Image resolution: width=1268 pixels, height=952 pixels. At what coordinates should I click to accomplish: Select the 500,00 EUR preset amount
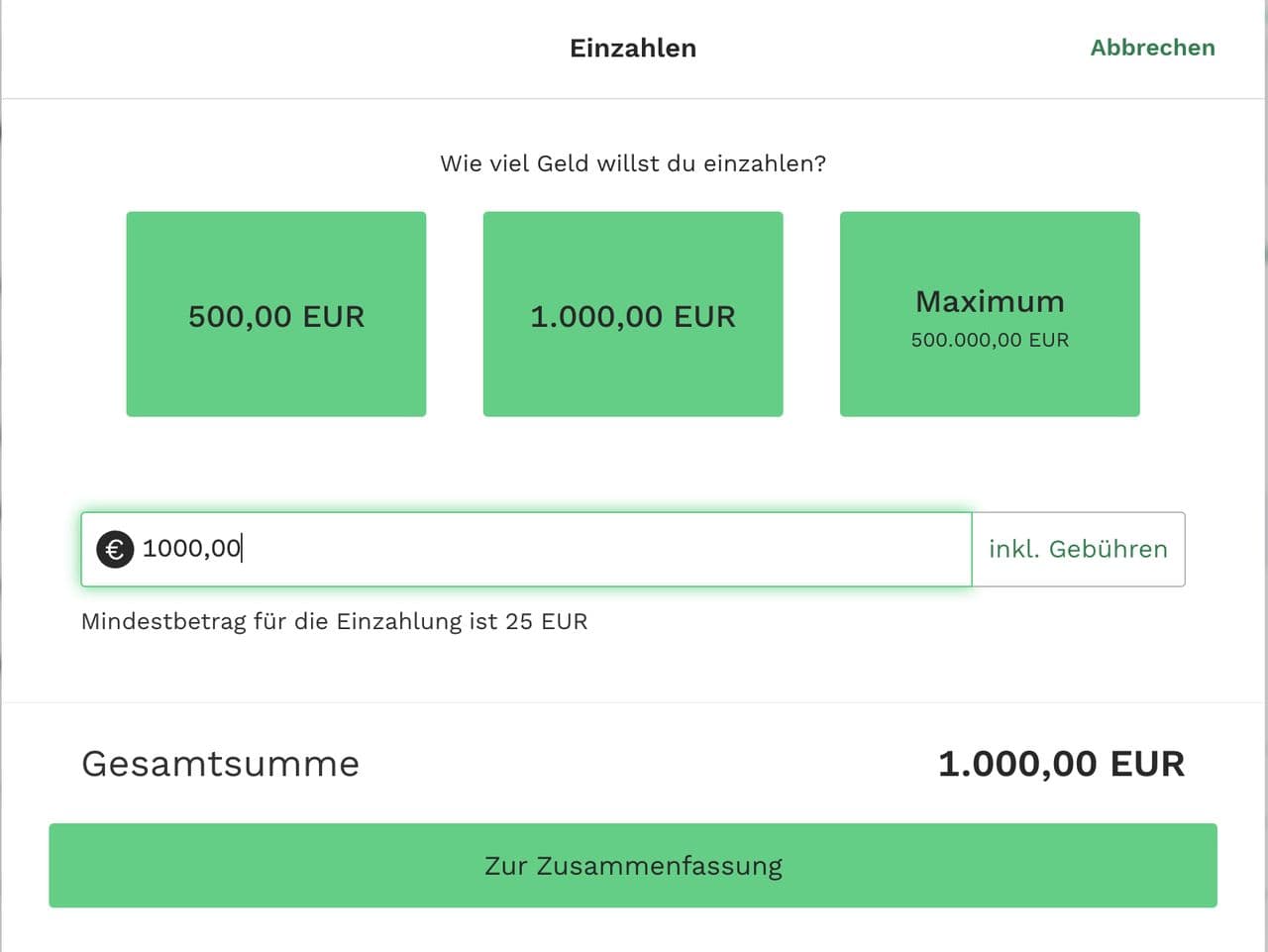276,314
